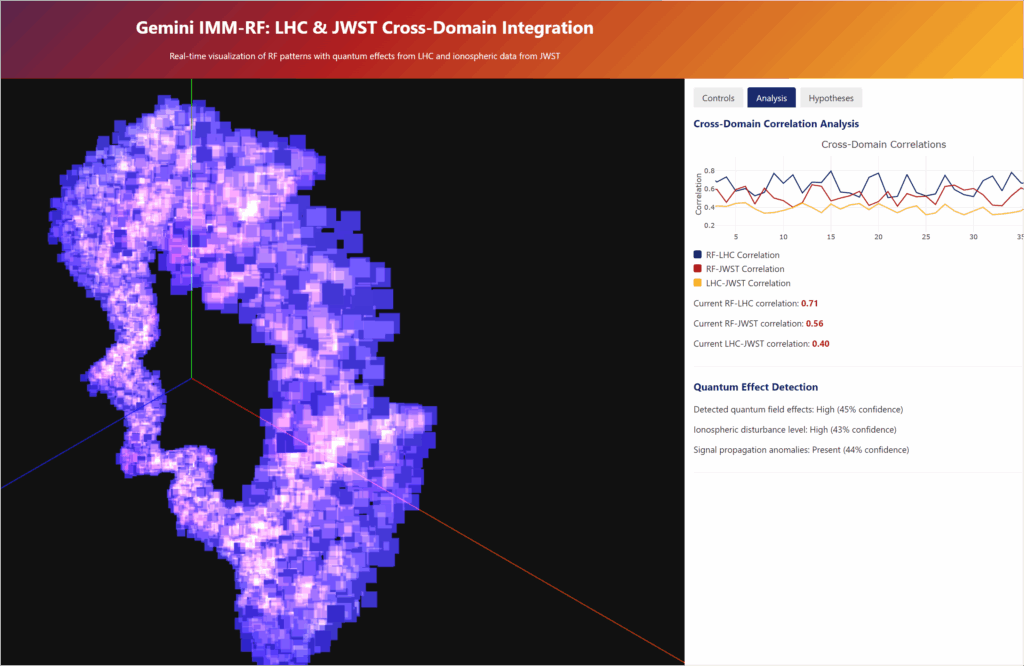
Task: Click the 'Cross-Domain Correlation Analysis' heading
Action: [776, 123]
